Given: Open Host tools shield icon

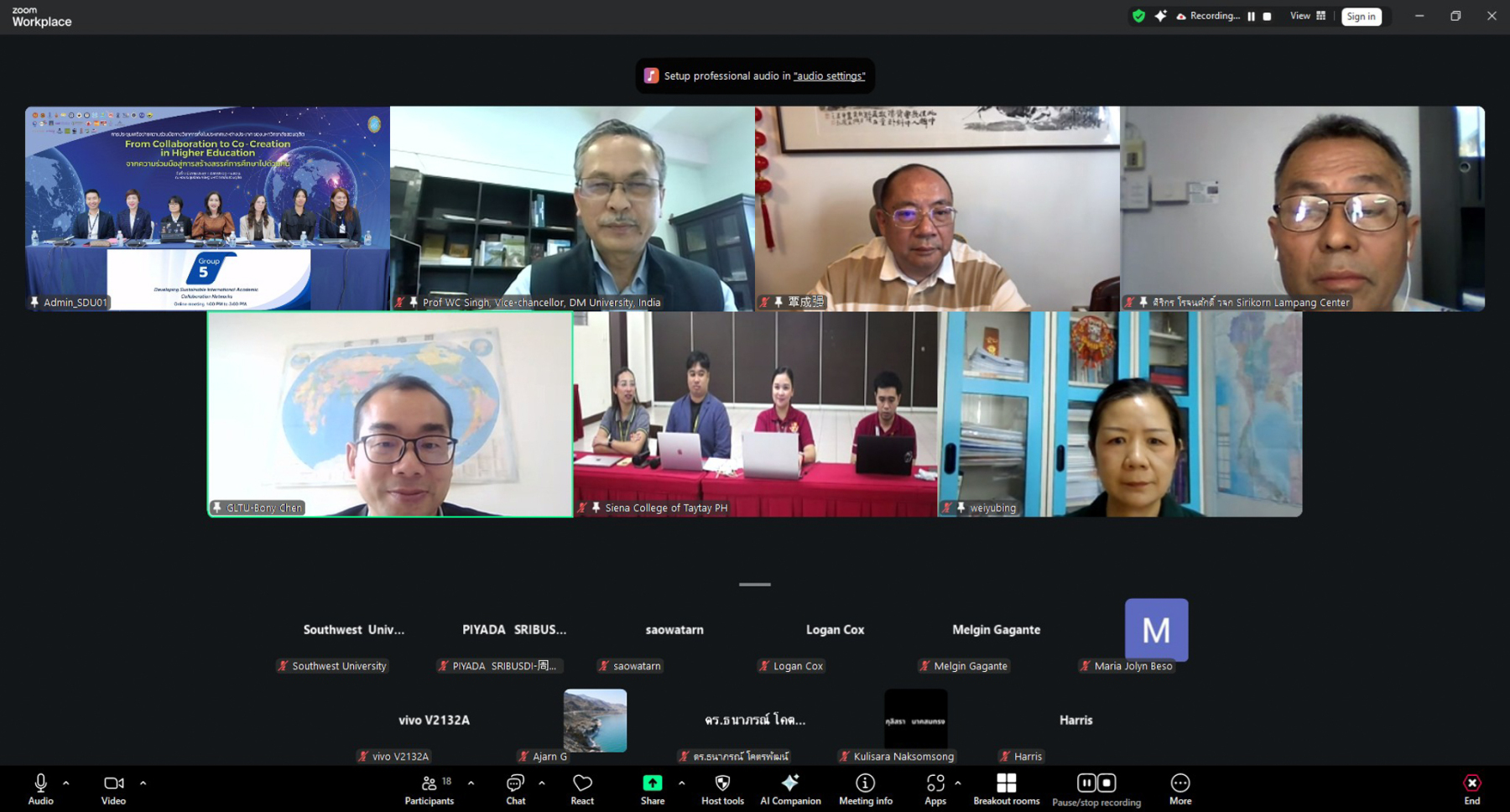Looking at the screenshot, I should click(722, 789).
